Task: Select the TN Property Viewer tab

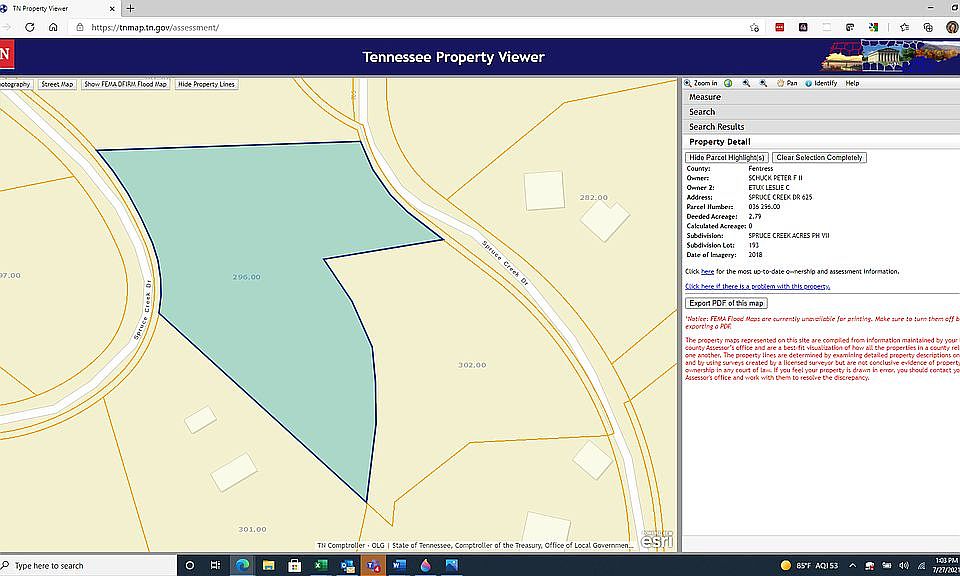Action: coord(59,9)
